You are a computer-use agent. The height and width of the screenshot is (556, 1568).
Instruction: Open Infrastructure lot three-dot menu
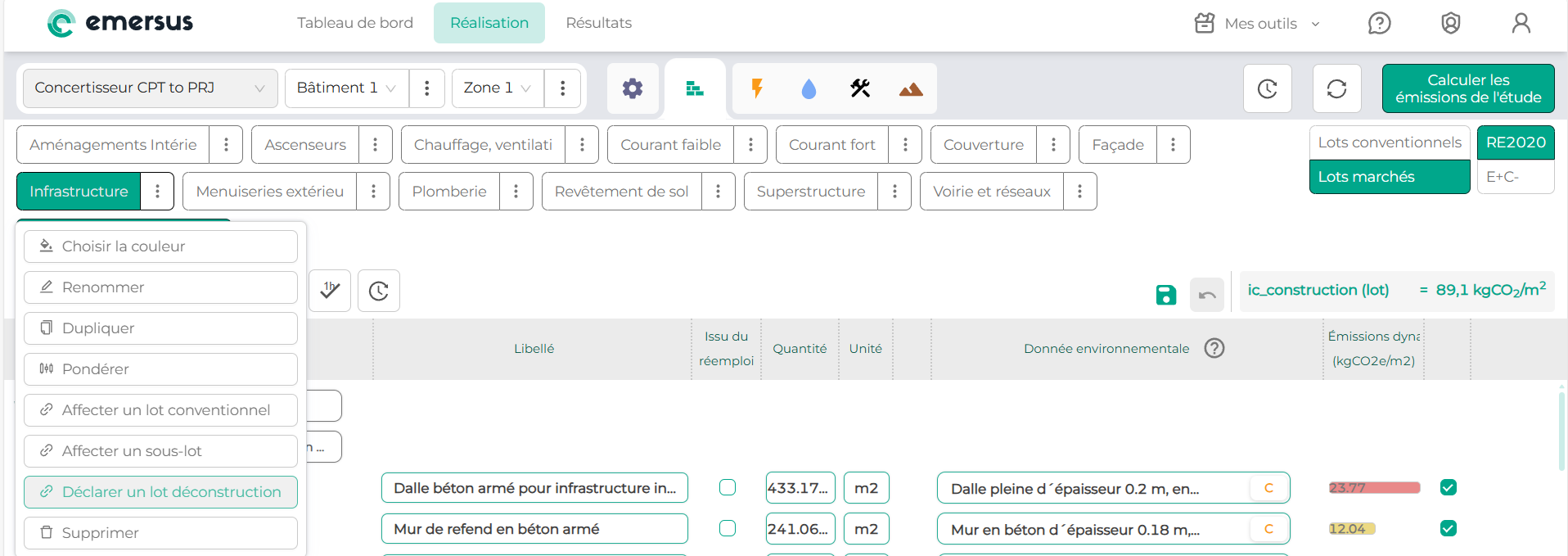click(157, 192)
